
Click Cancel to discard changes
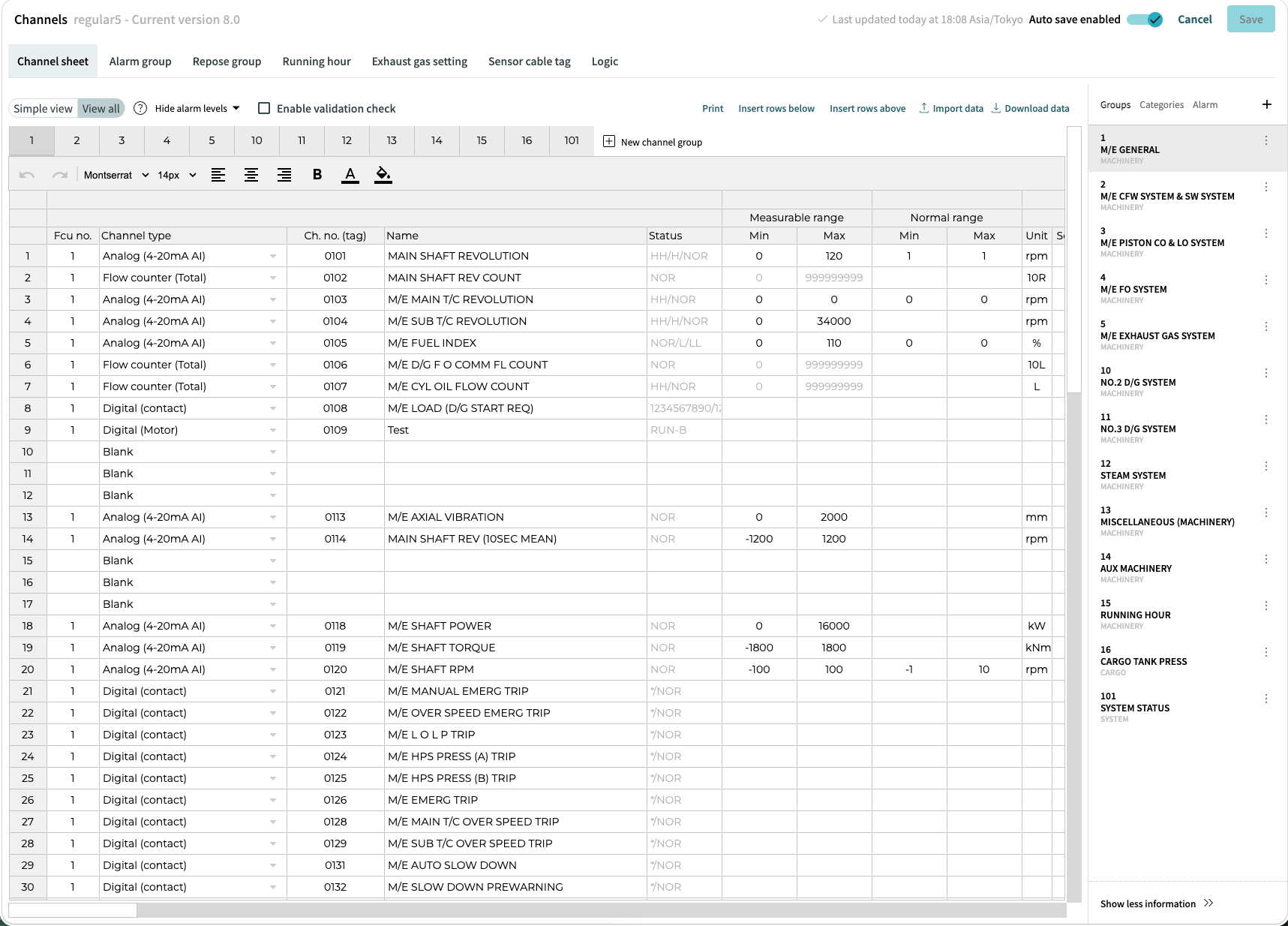click(1195, 20)
